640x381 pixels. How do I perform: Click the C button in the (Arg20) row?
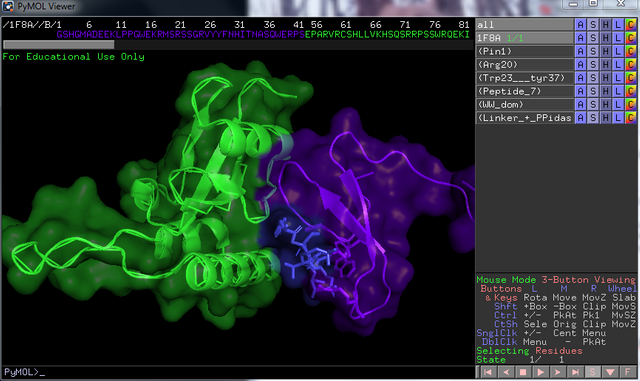[631, 65]
